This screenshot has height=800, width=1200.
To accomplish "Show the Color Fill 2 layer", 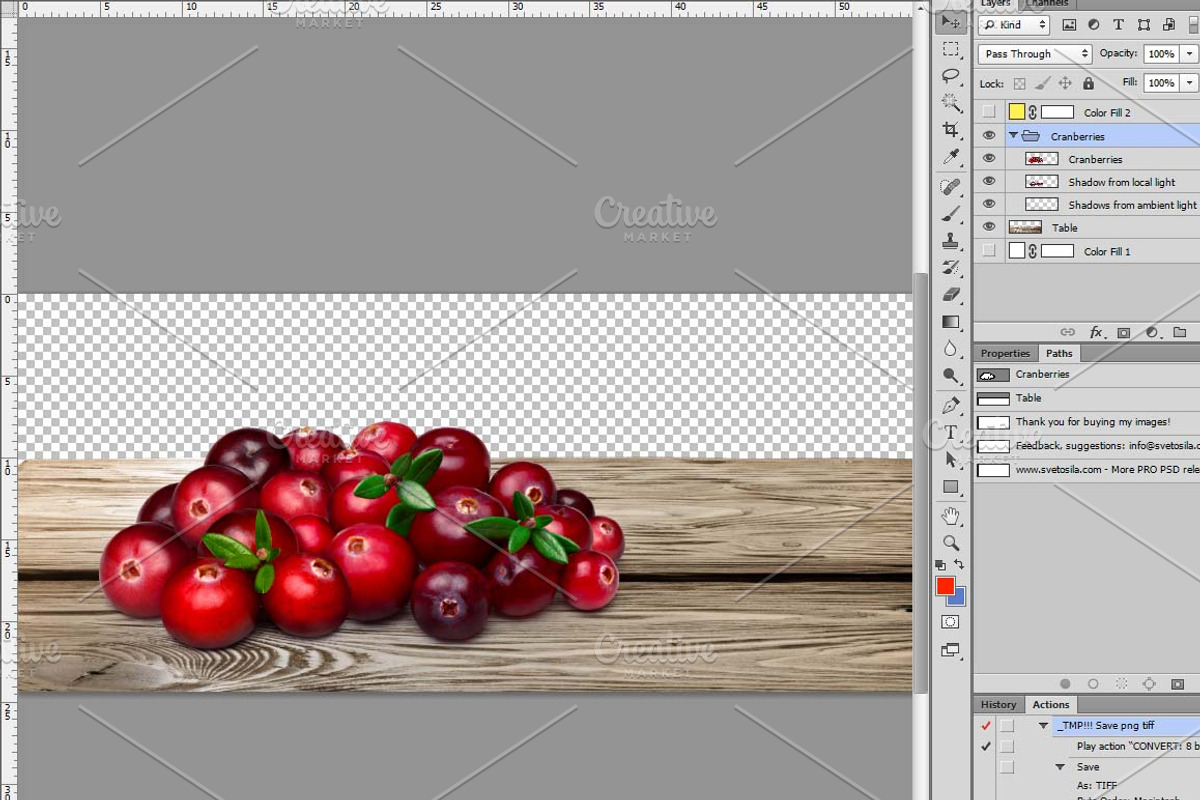I will coord(989,112).
